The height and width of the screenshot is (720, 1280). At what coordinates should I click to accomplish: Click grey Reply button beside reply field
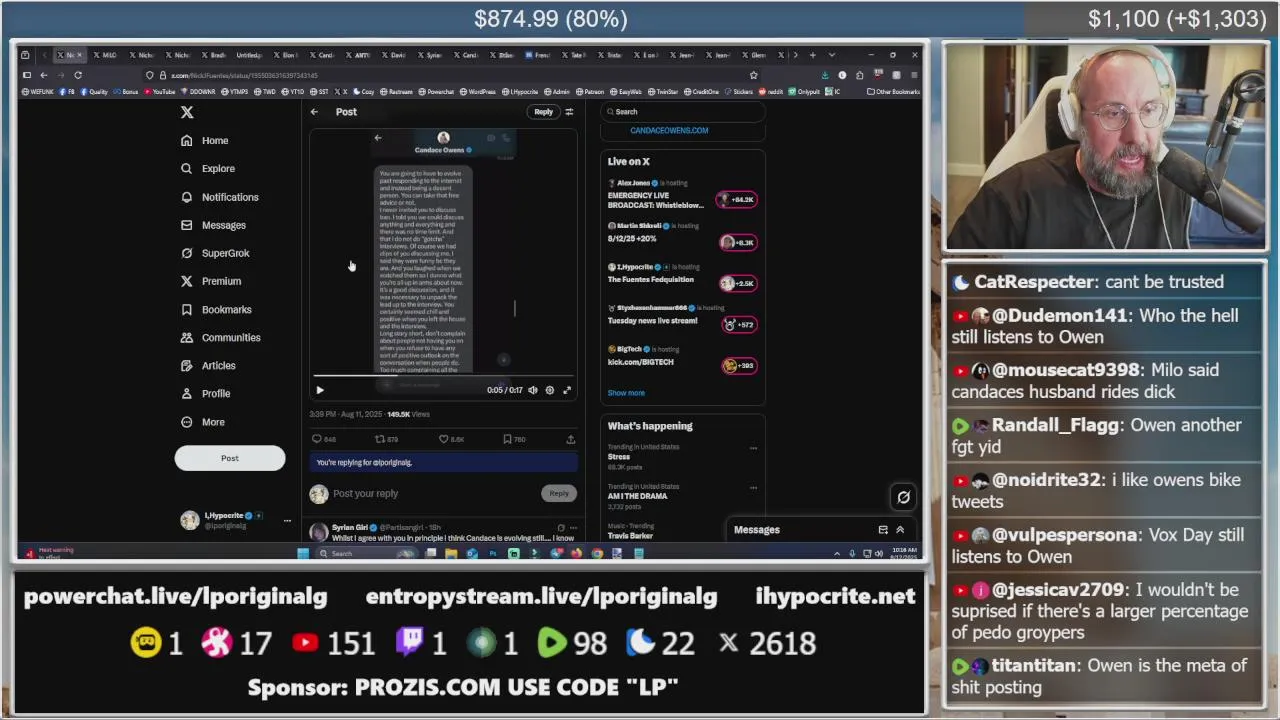pos(559,493)
